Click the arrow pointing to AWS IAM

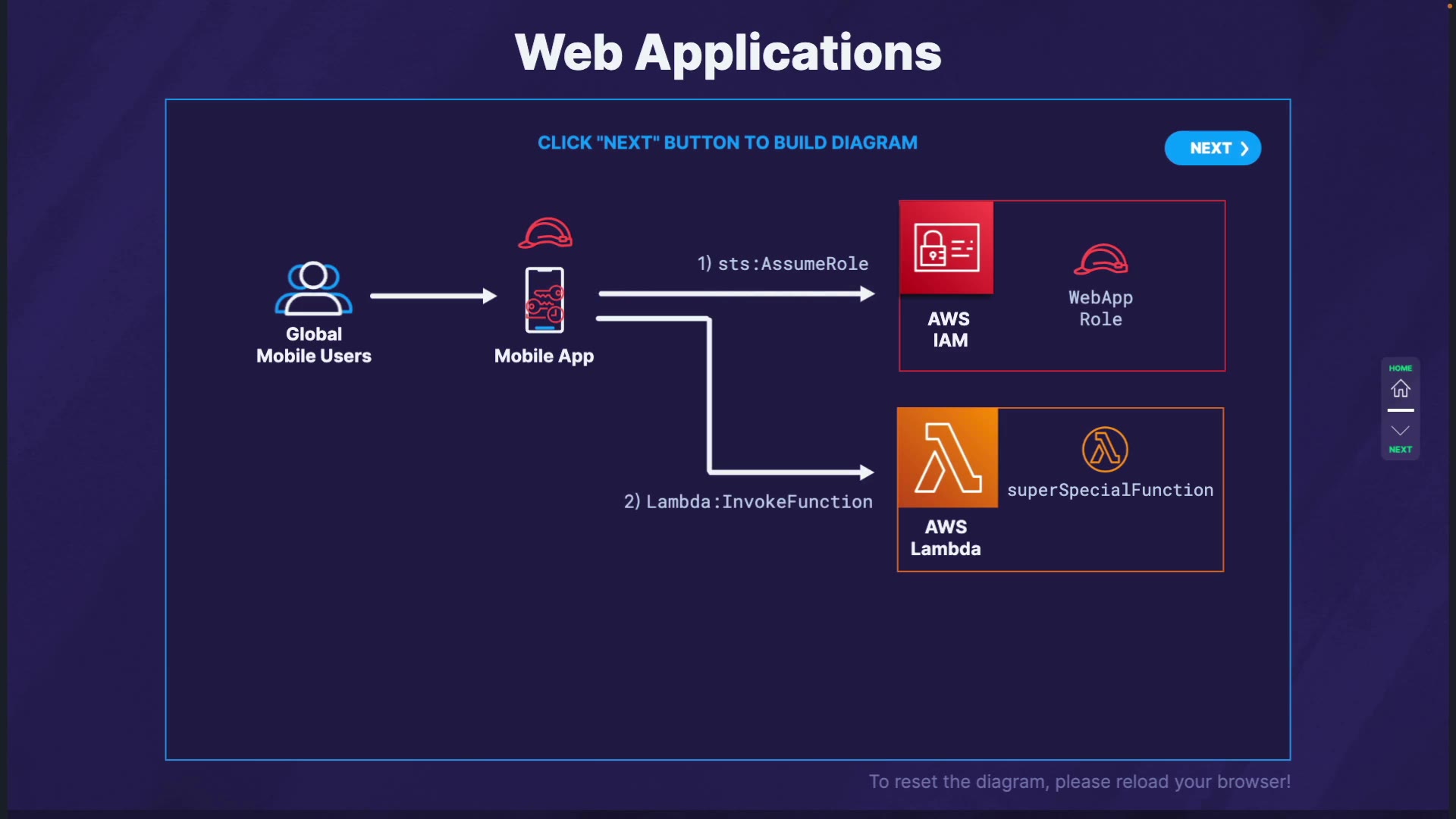click(736, 293)
